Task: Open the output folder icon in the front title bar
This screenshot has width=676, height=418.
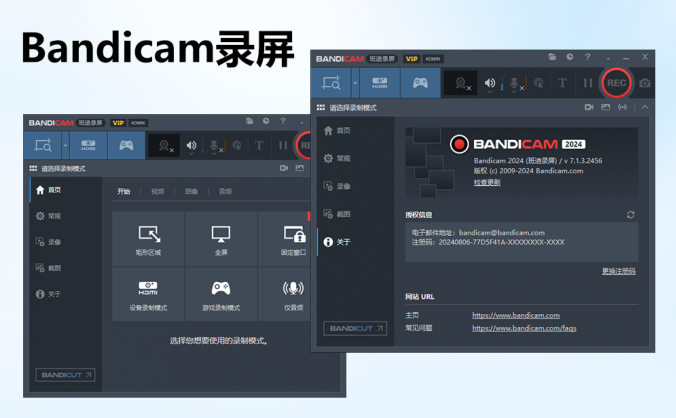Action: 552,56
